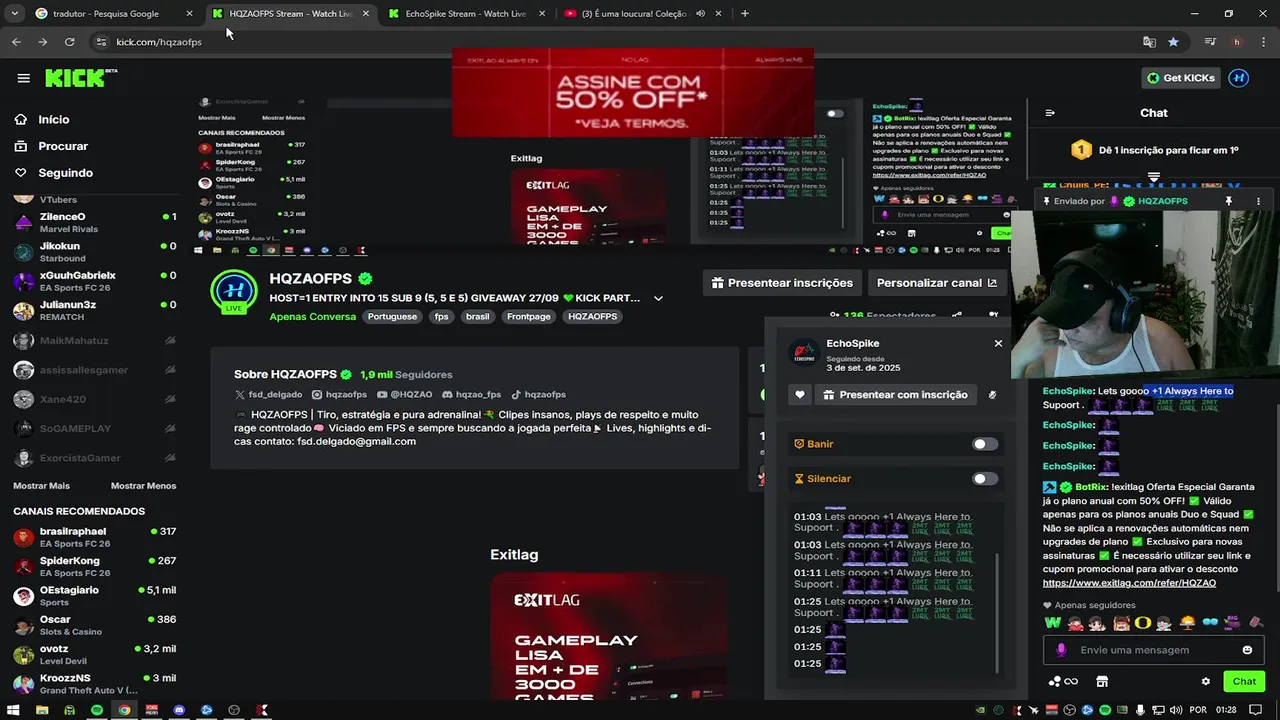Open the emoji picker in chat input
1280x720 pixels.
(1247, 650)
